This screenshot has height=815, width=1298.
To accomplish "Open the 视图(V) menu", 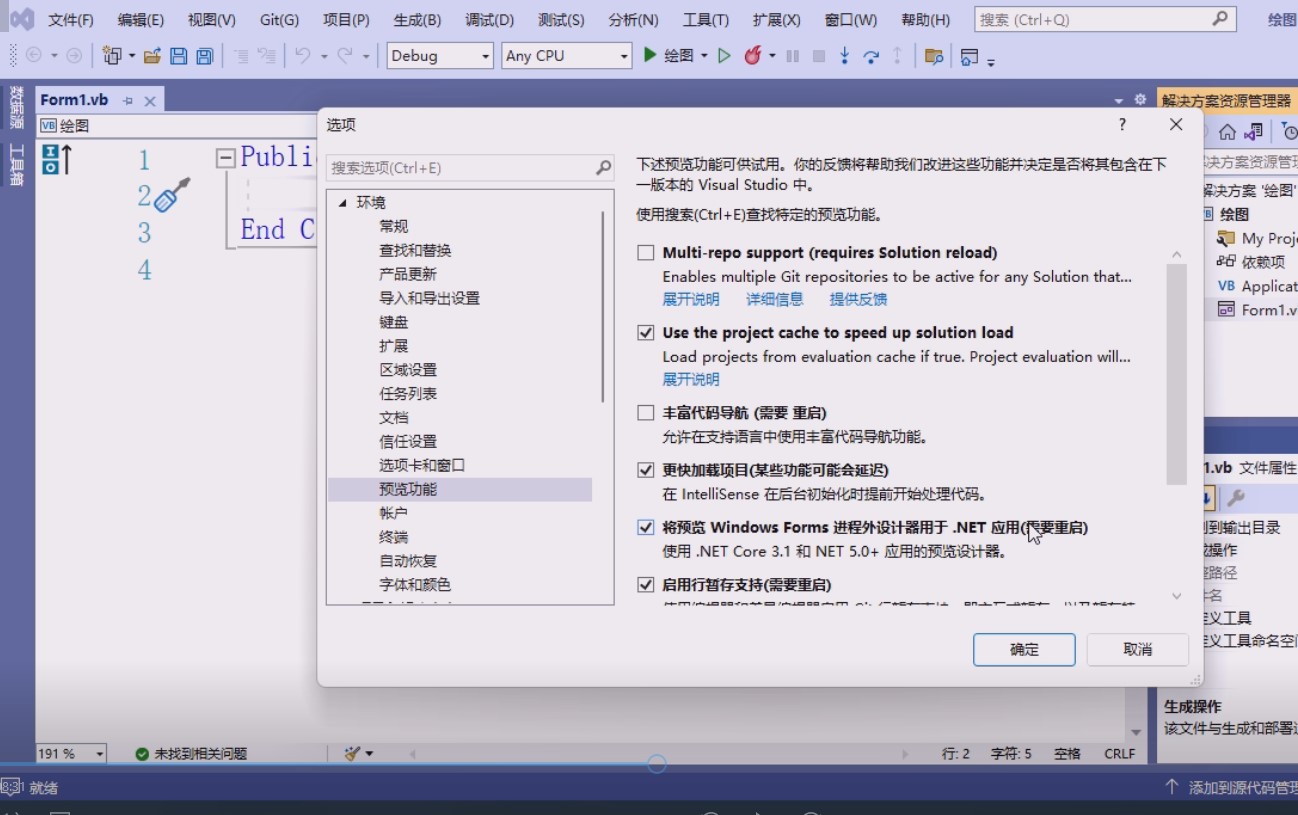I will click(x=212, y=20).
